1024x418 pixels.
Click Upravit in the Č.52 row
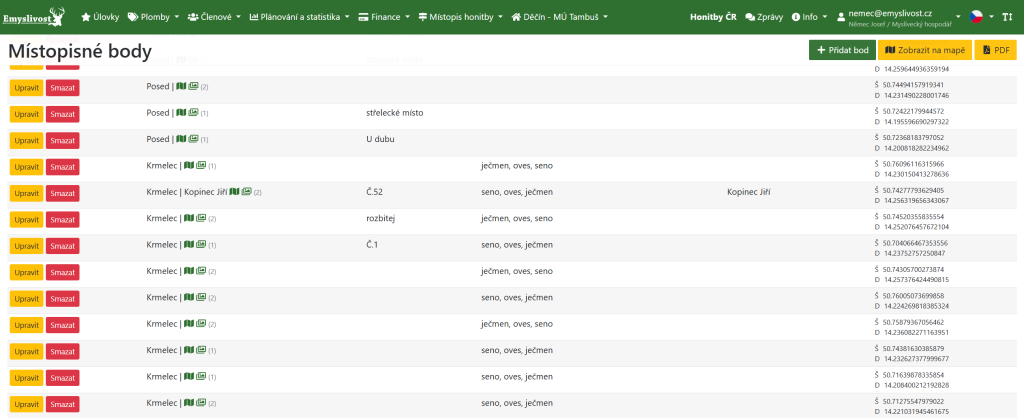click(x=27, y=193)
